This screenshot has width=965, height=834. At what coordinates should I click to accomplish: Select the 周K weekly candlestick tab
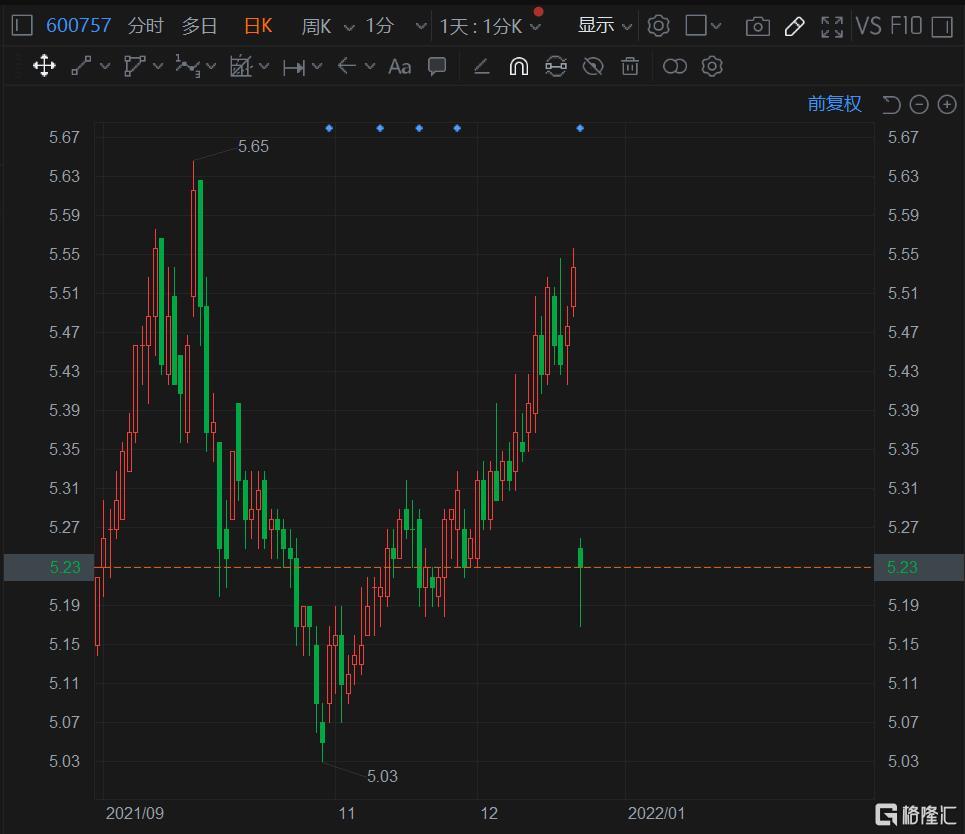316,26
